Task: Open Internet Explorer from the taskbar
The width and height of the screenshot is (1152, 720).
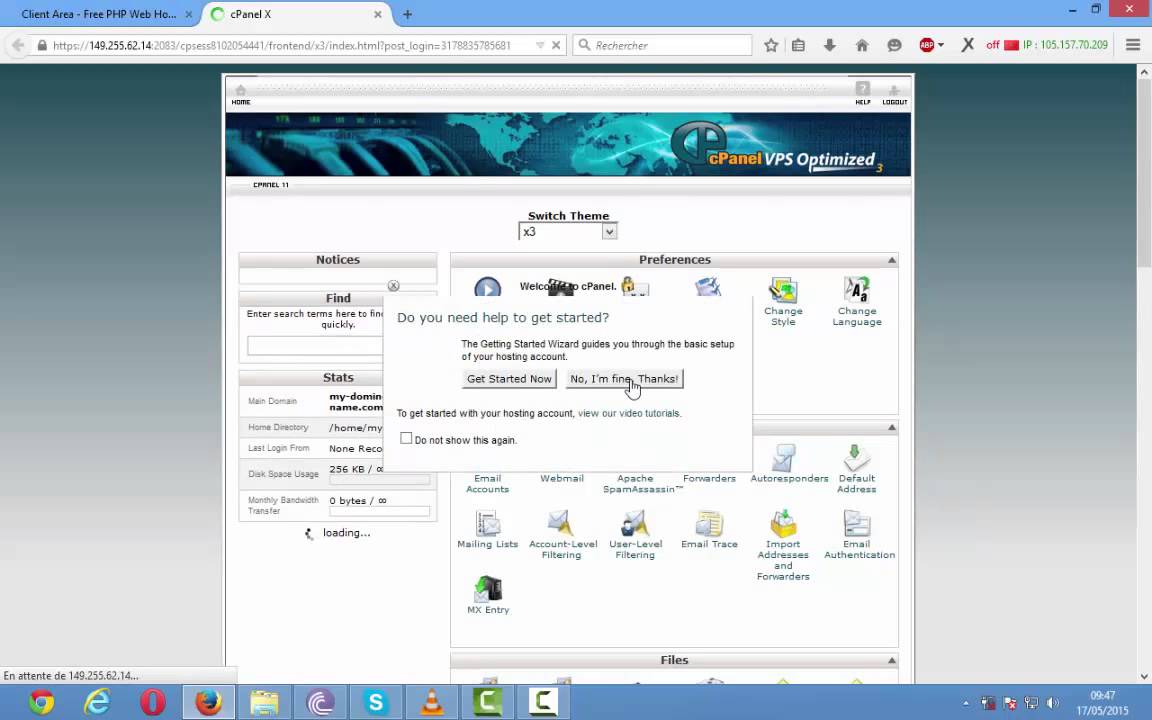Action: pyautogui.click(x=97, y=702)
